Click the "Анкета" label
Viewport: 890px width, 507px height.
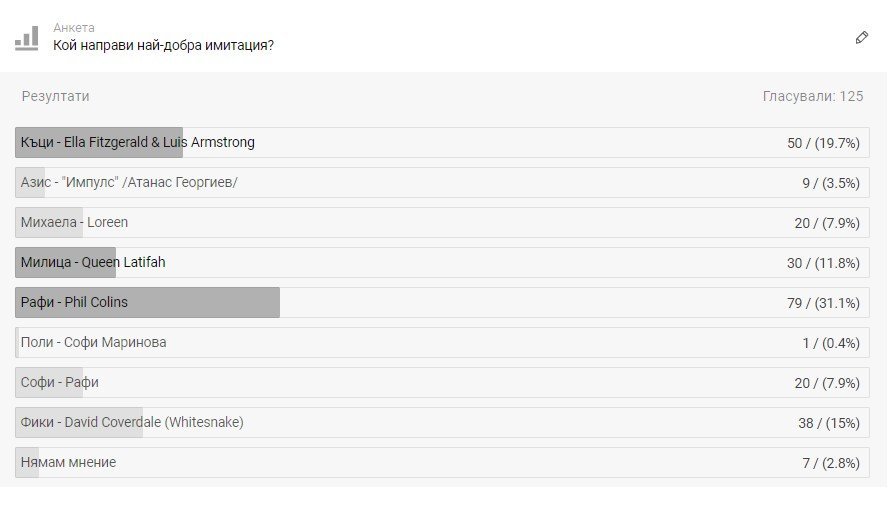[x=74, y=28]
